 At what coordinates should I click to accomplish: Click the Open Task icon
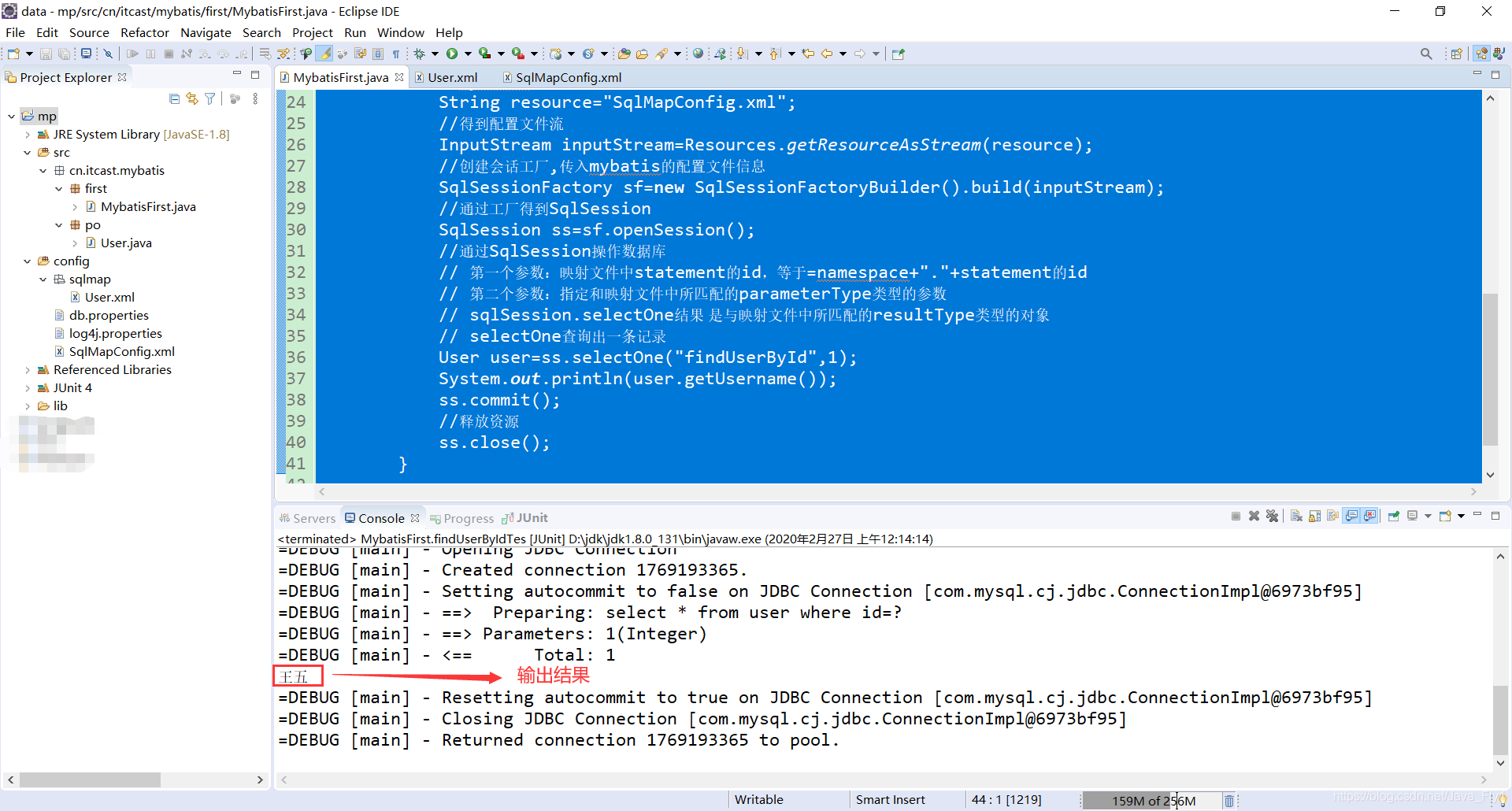coord(642,54)
